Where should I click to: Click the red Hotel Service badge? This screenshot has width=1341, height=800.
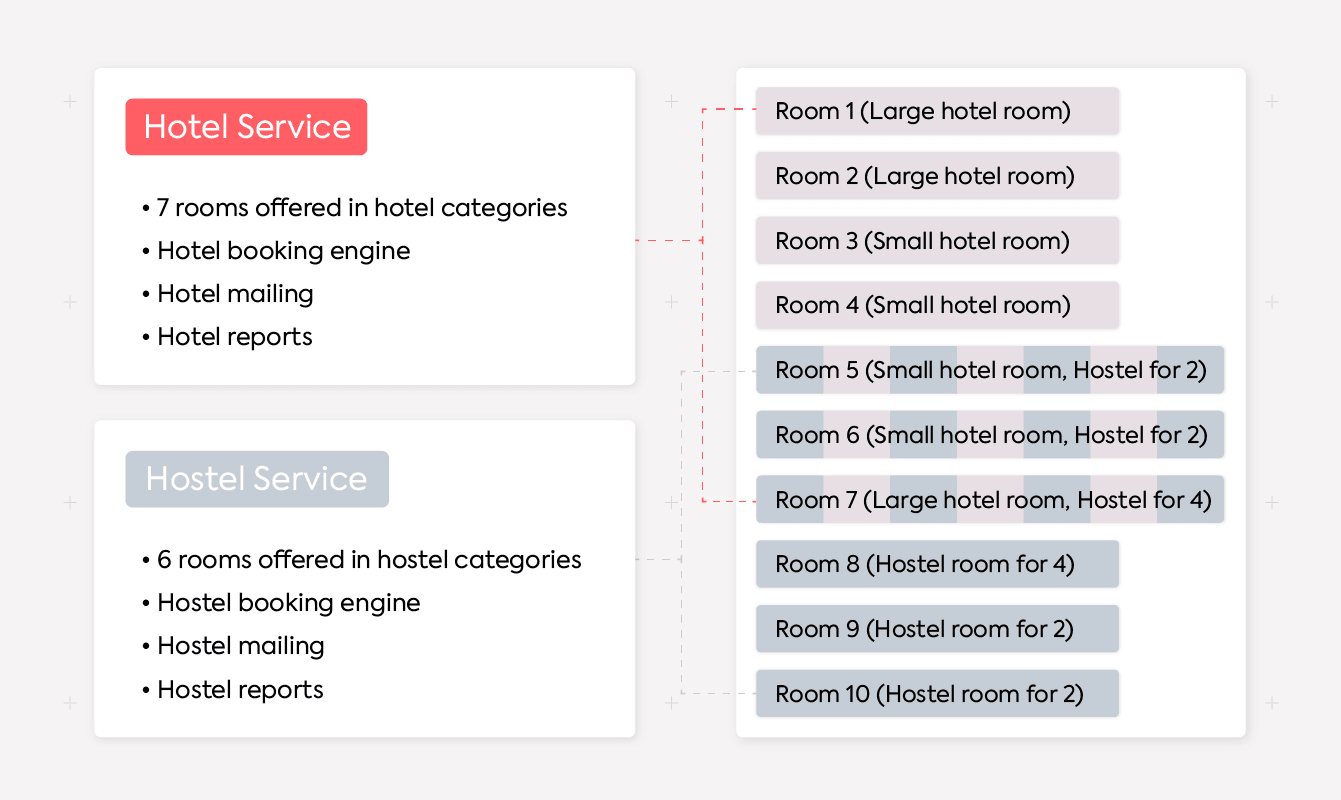(x=246, y=127)
